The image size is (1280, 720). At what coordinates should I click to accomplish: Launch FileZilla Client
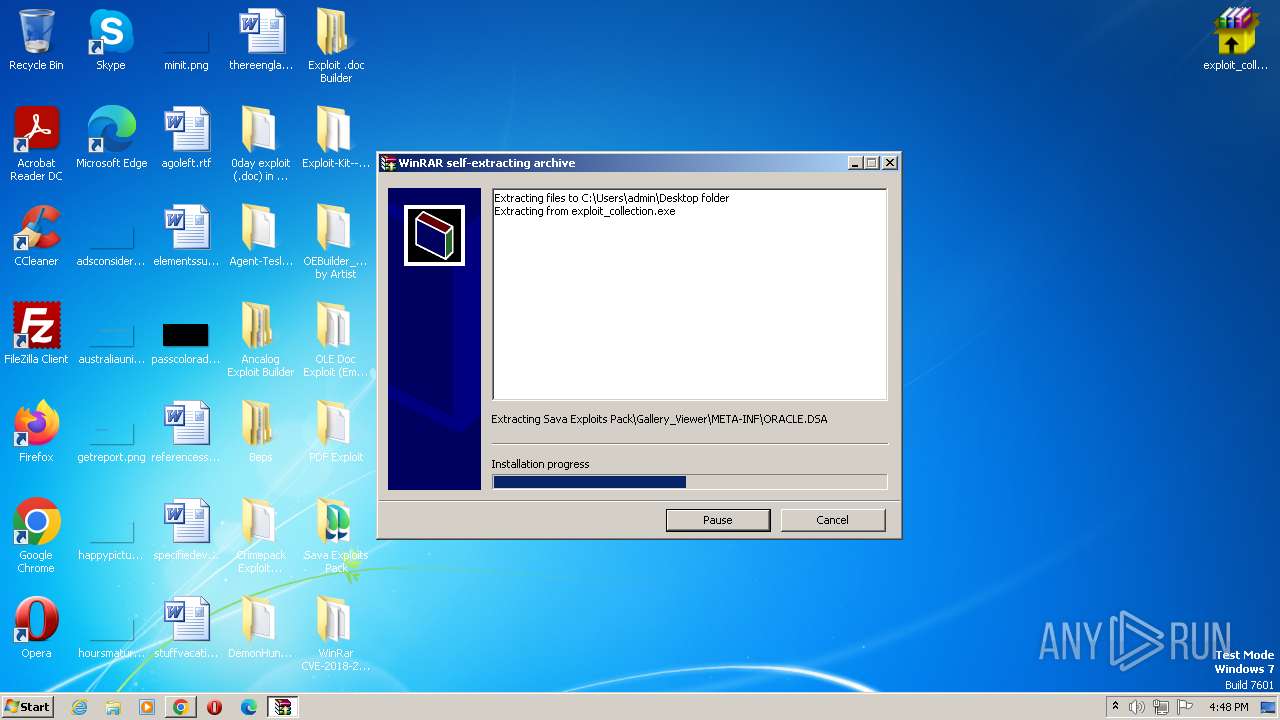[36, 334]
